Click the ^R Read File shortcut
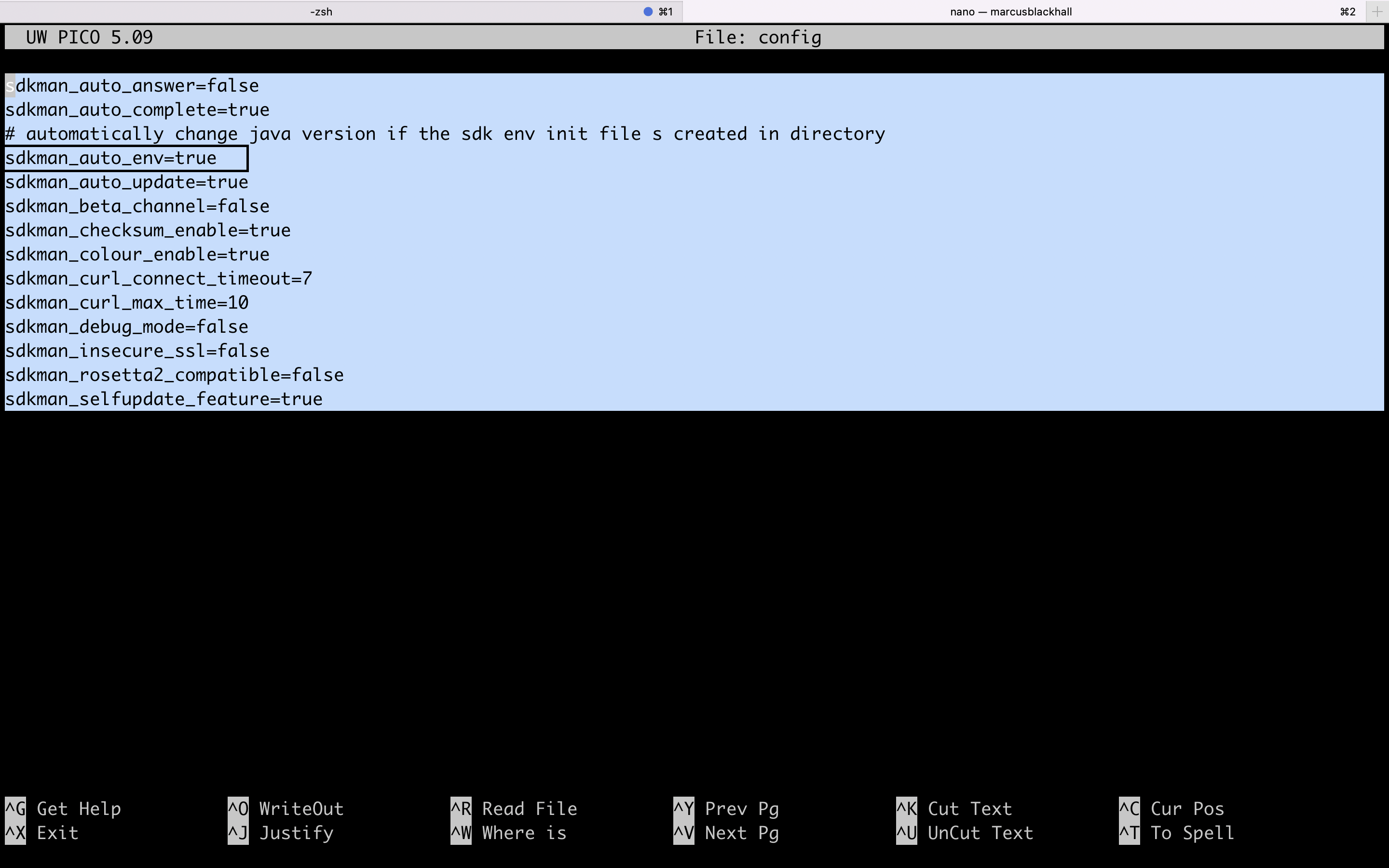Screen dimensions: 1389x868 (514, 808)
